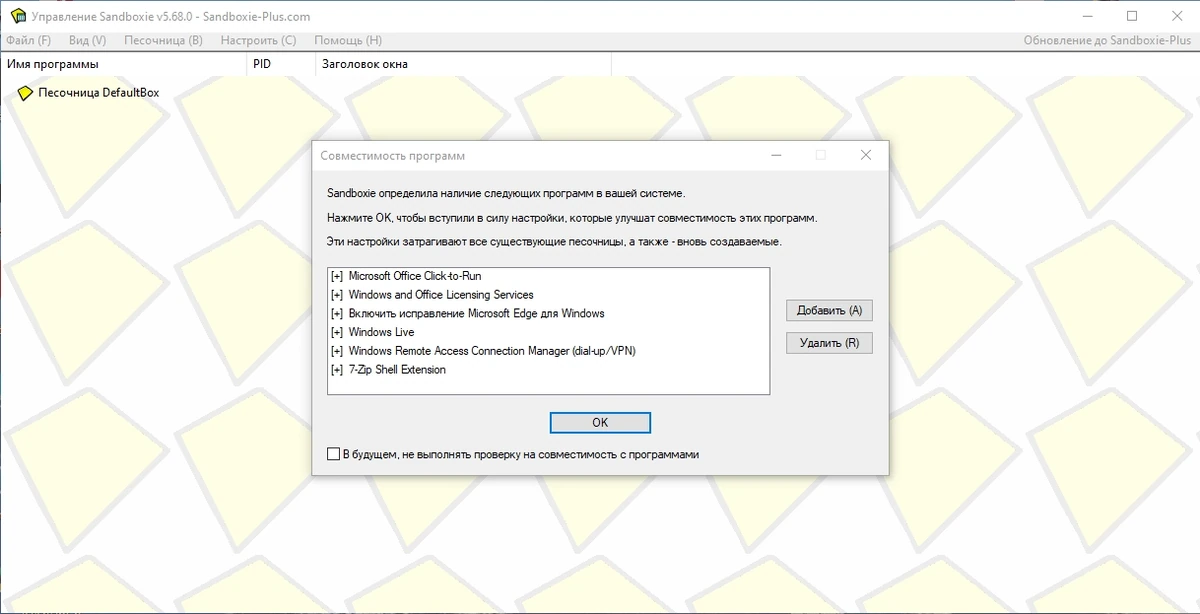Select Microsoft Office Click-to-Run list entry

549,276
